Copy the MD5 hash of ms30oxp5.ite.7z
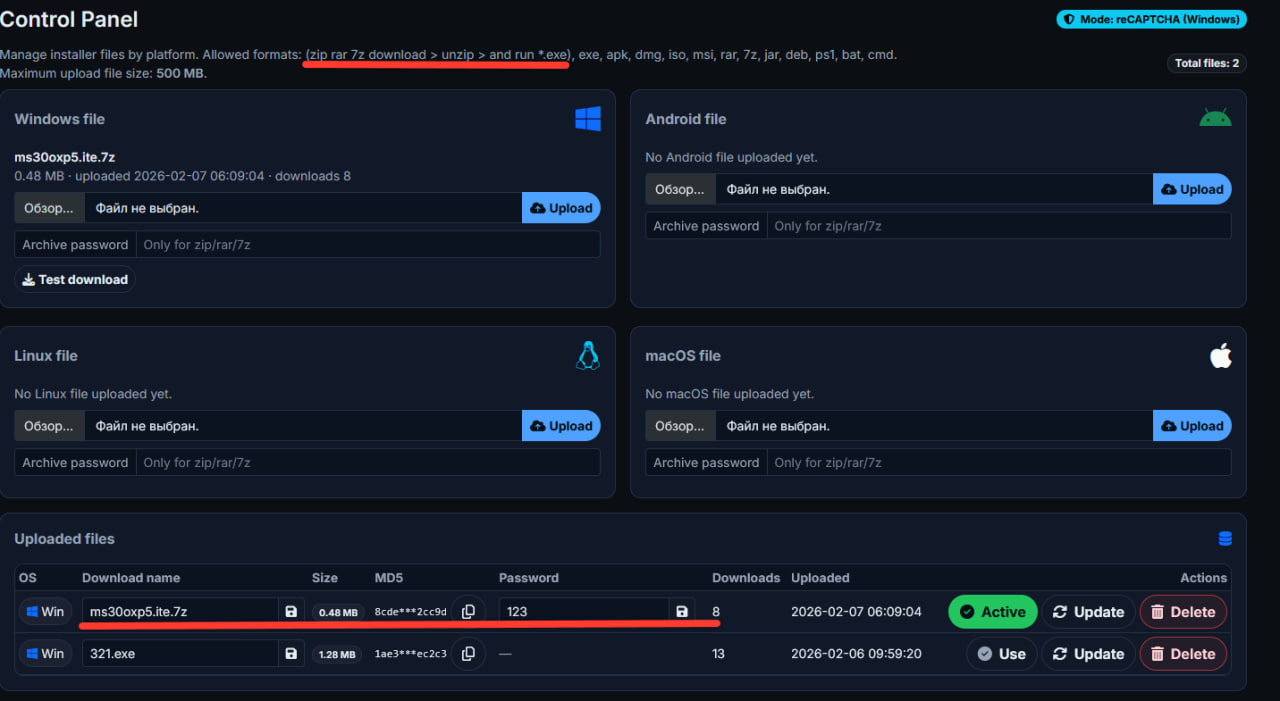The height and width of the screenshot is (701, 1280). 467,612
